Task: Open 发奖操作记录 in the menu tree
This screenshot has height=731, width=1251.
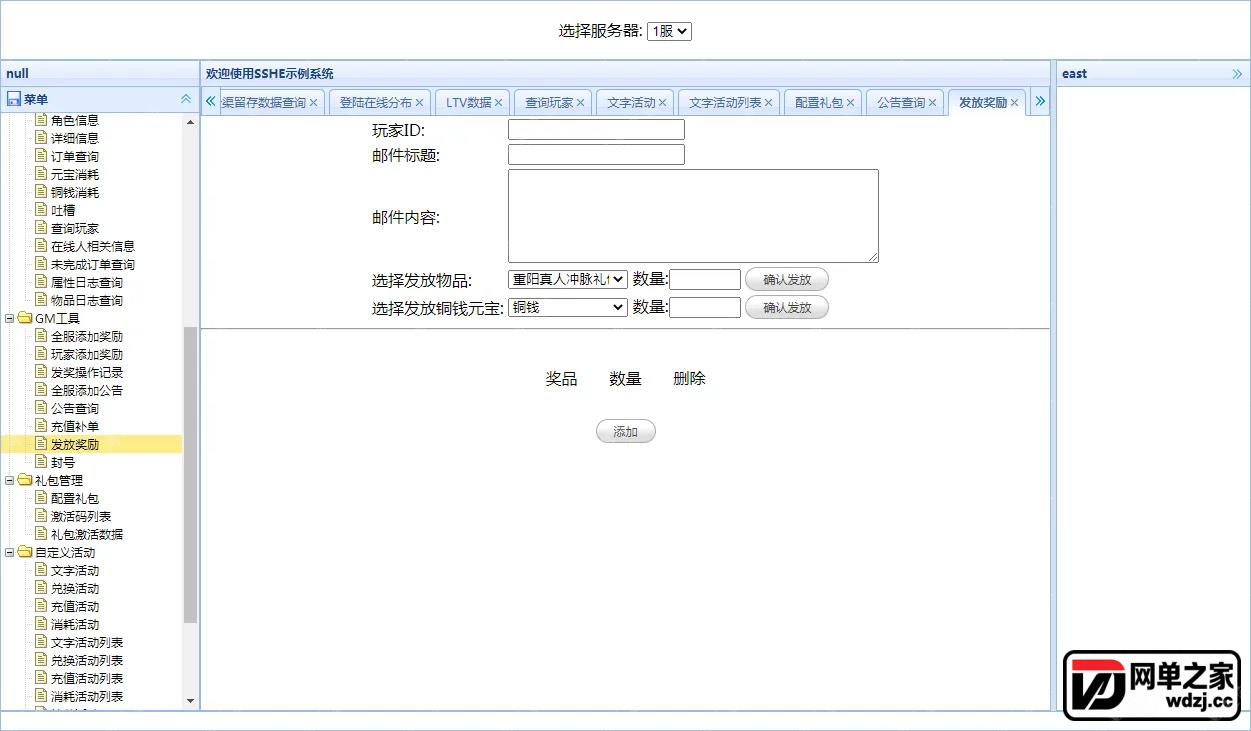Action: (87, 372)
